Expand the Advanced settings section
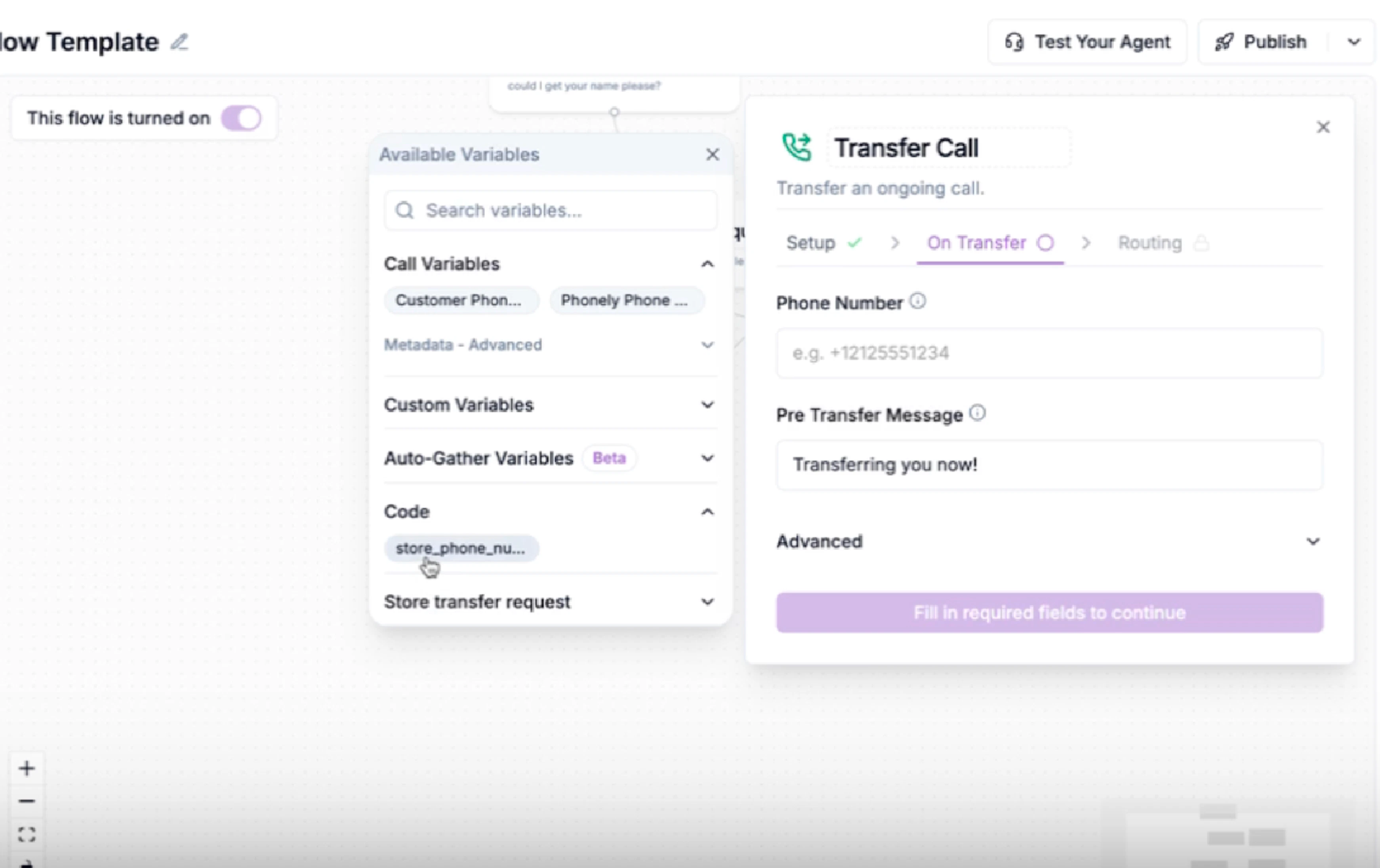 [1049, 541]
